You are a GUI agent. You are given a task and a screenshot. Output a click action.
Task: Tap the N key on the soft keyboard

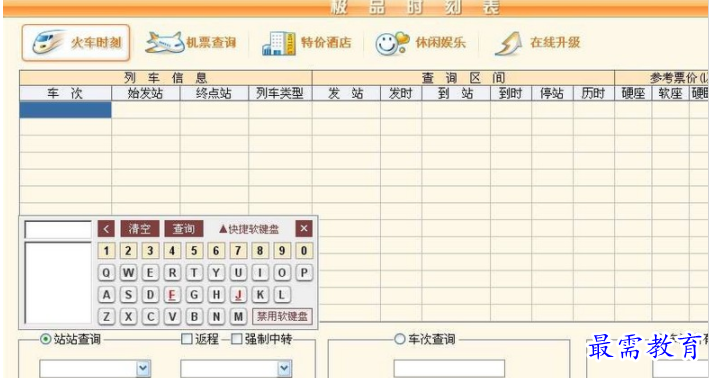(216, 316)
